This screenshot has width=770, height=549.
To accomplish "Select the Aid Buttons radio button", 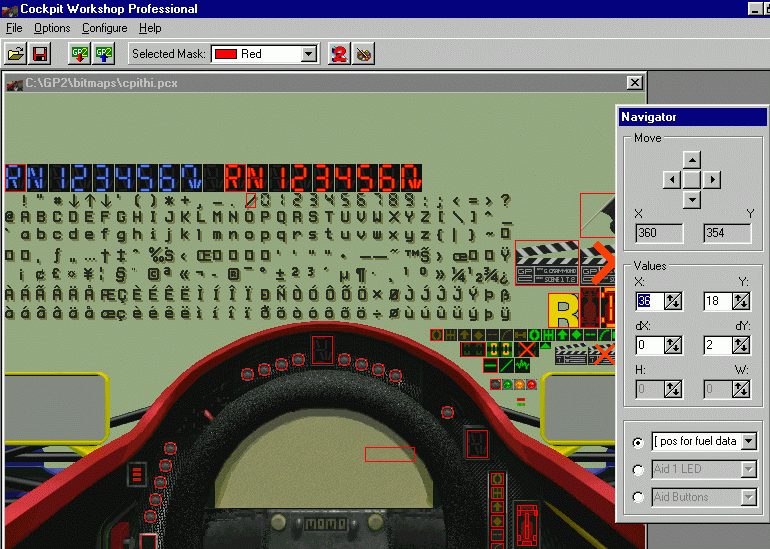I will click(638, 497).
